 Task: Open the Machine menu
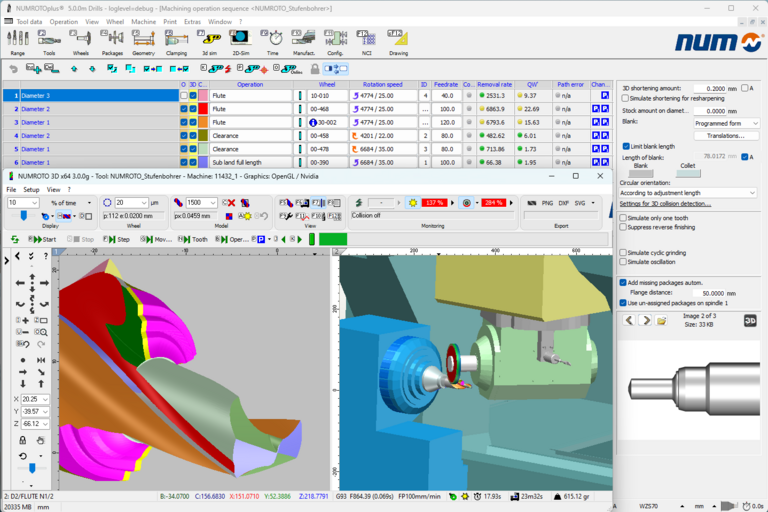(x=143, y=21)
